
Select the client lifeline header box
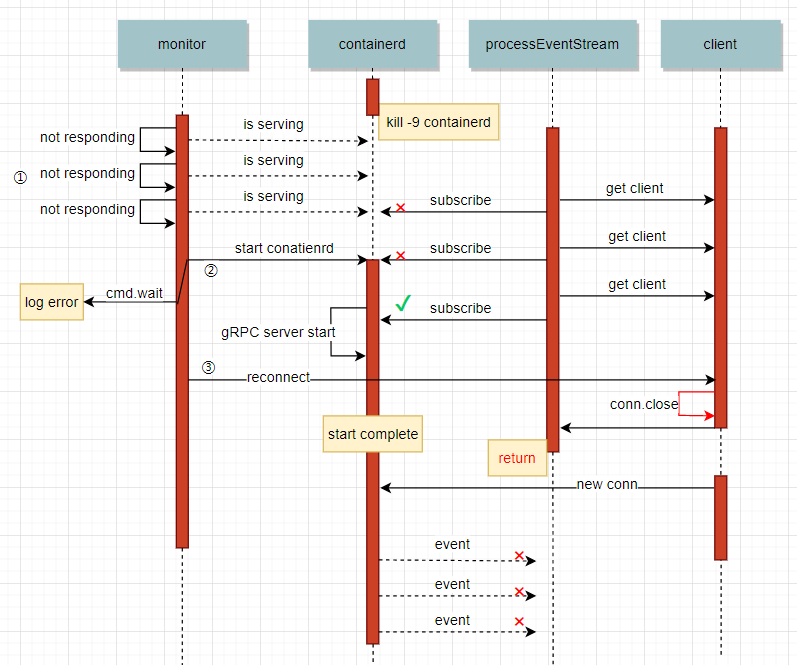(720, 44)
